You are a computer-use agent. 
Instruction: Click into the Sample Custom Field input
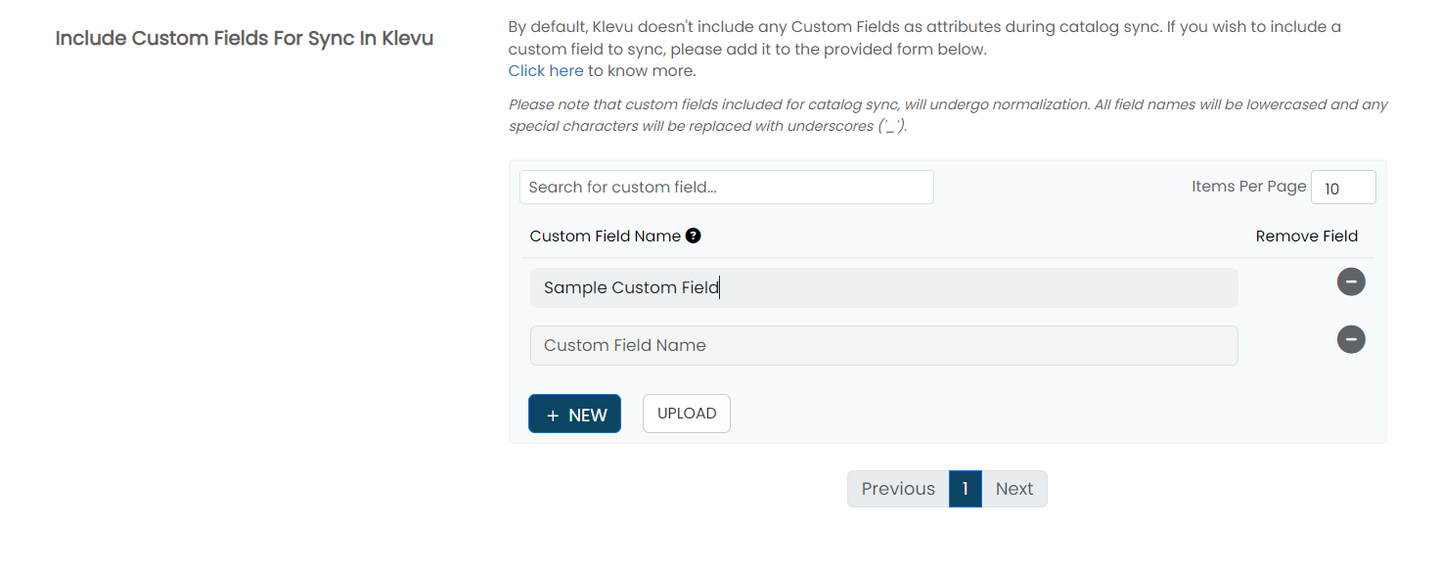(883, 288)
